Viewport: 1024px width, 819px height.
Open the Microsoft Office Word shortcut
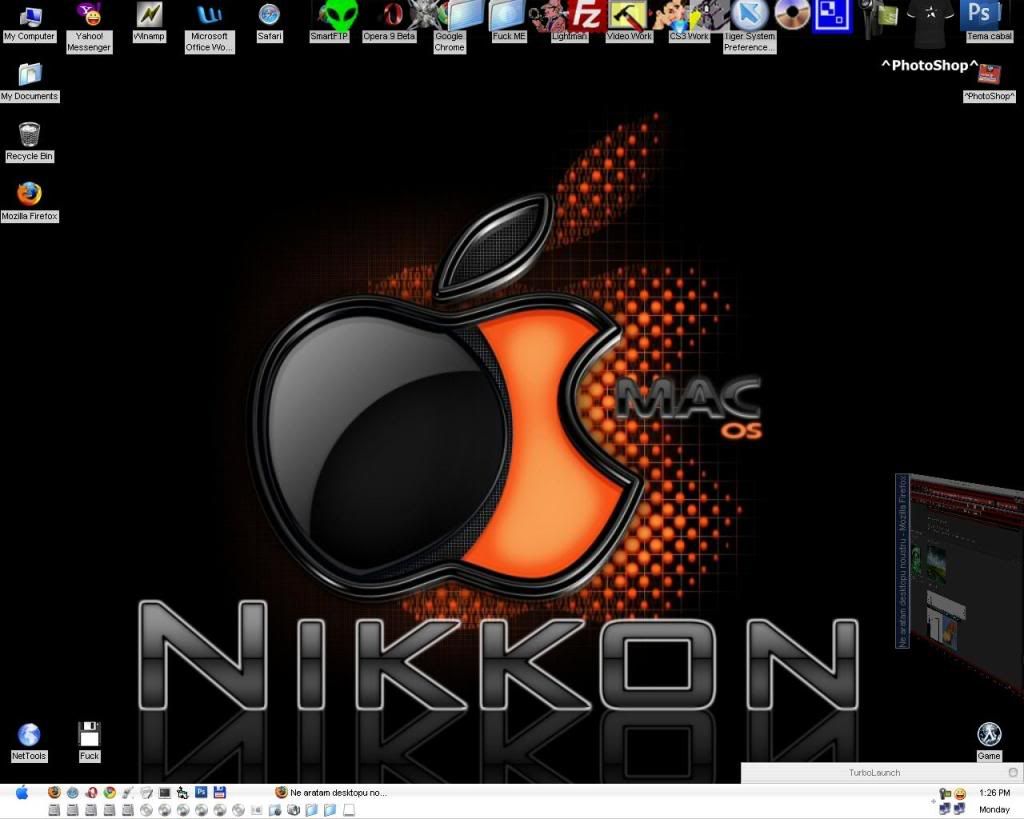(x=209, y=27)
